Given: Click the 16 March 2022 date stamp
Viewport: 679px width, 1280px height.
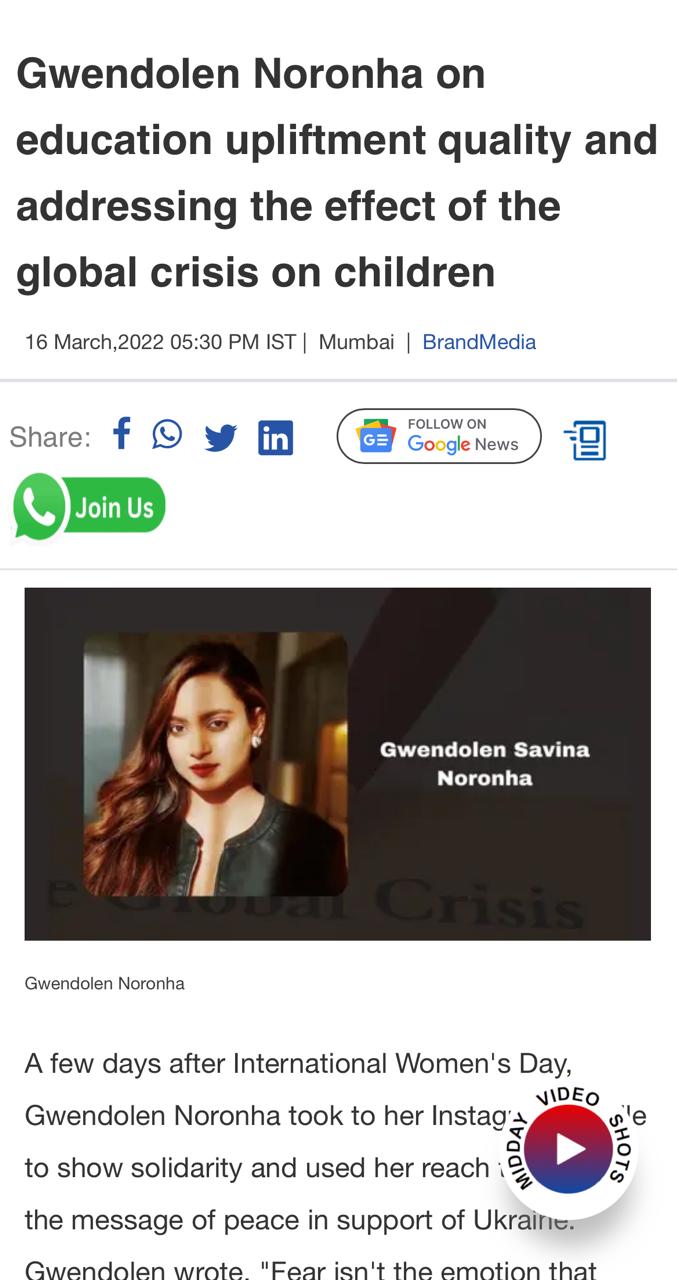Looking at the screenshot, I should (x=160, y=342).
